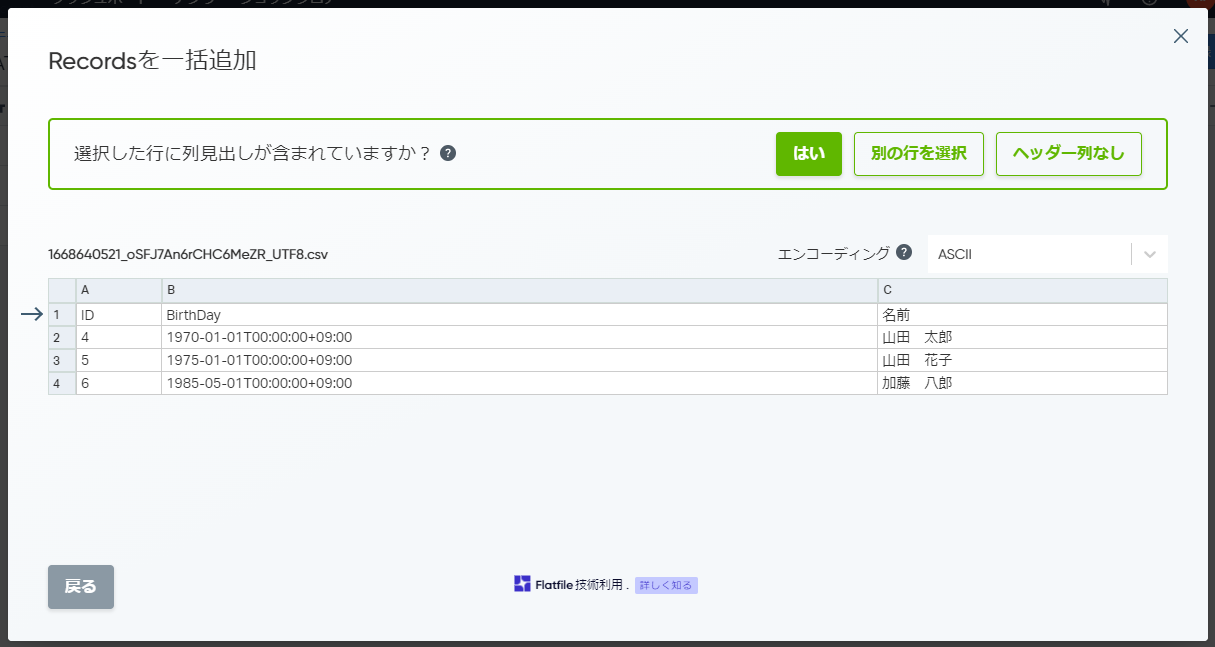Screen dimensions: 1215x647
Task: Confirm headers with the はい button
Action: [809, 154]
